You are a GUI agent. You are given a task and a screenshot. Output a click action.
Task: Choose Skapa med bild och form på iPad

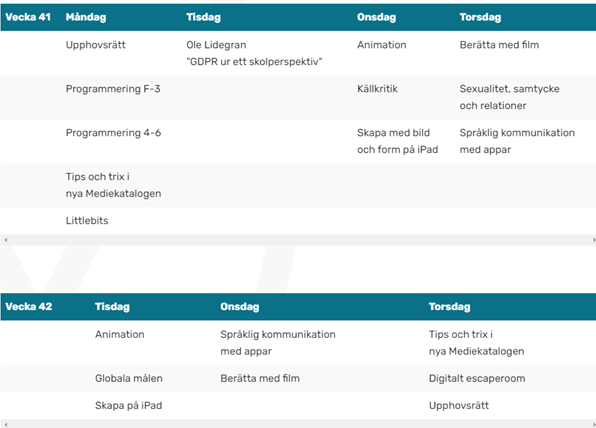pos(397,141)
